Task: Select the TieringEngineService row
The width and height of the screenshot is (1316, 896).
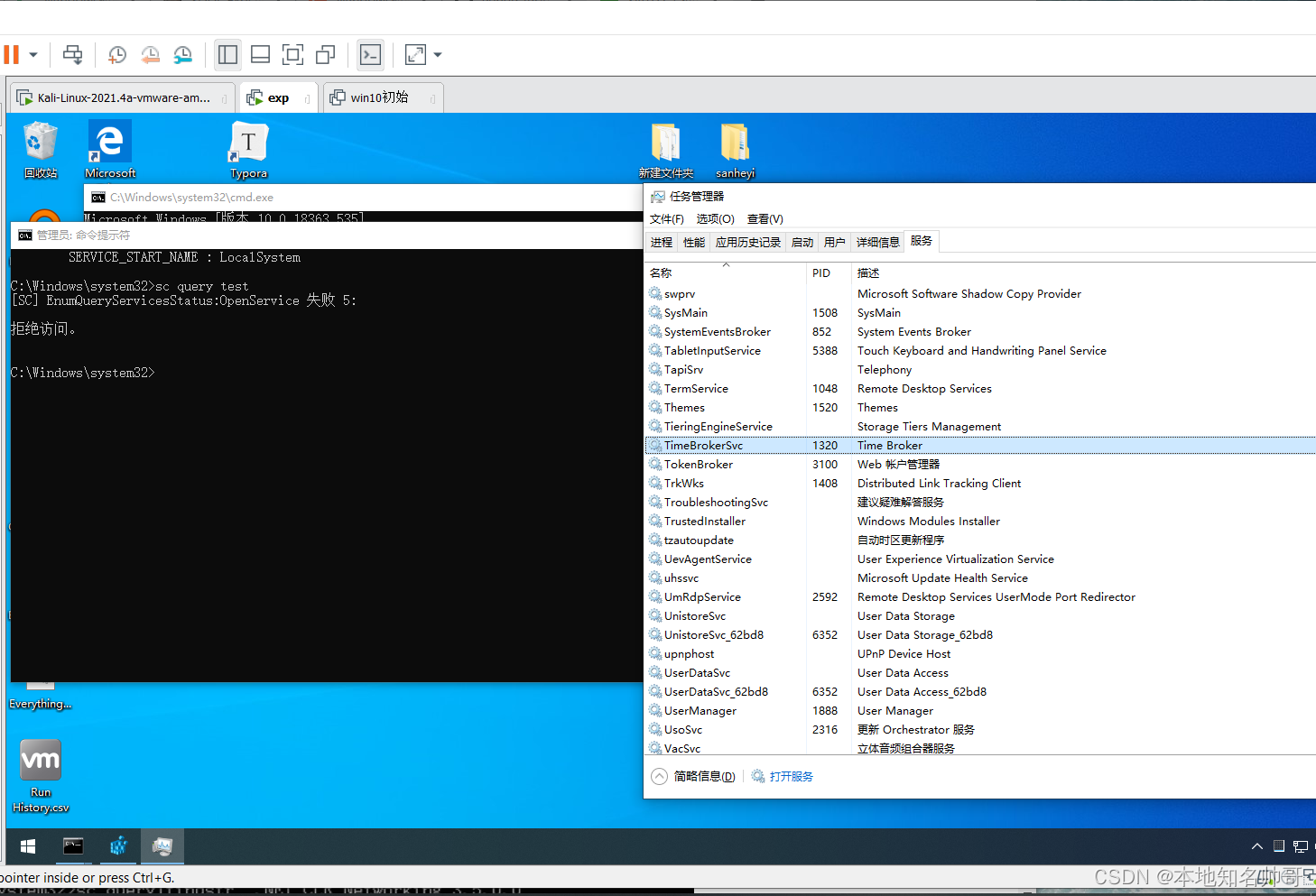Action: pos(980,426)
